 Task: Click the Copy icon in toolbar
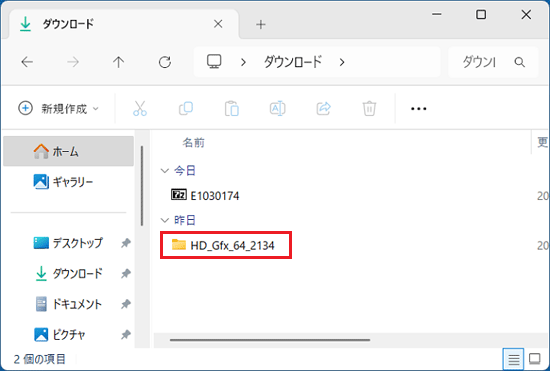pos(186,108)
